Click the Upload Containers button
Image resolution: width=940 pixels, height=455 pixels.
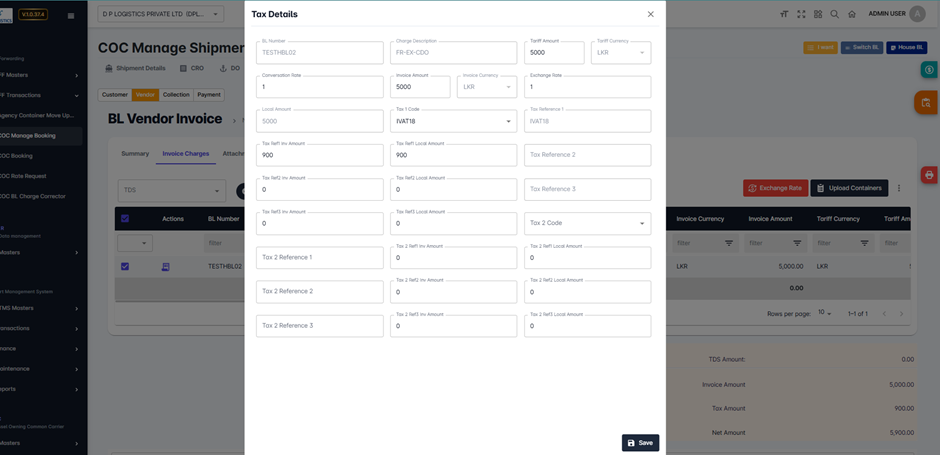(848, 188)
